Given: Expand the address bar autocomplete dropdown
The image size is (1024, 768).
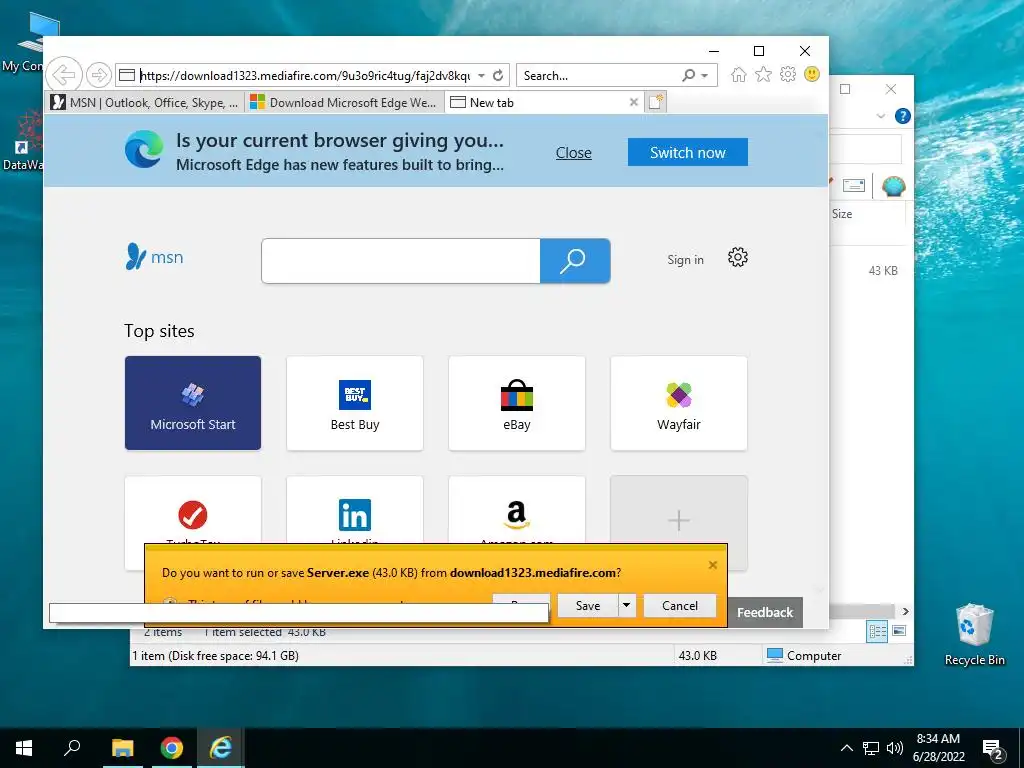Looking at the screenshot, I should (x=481, y=76).
